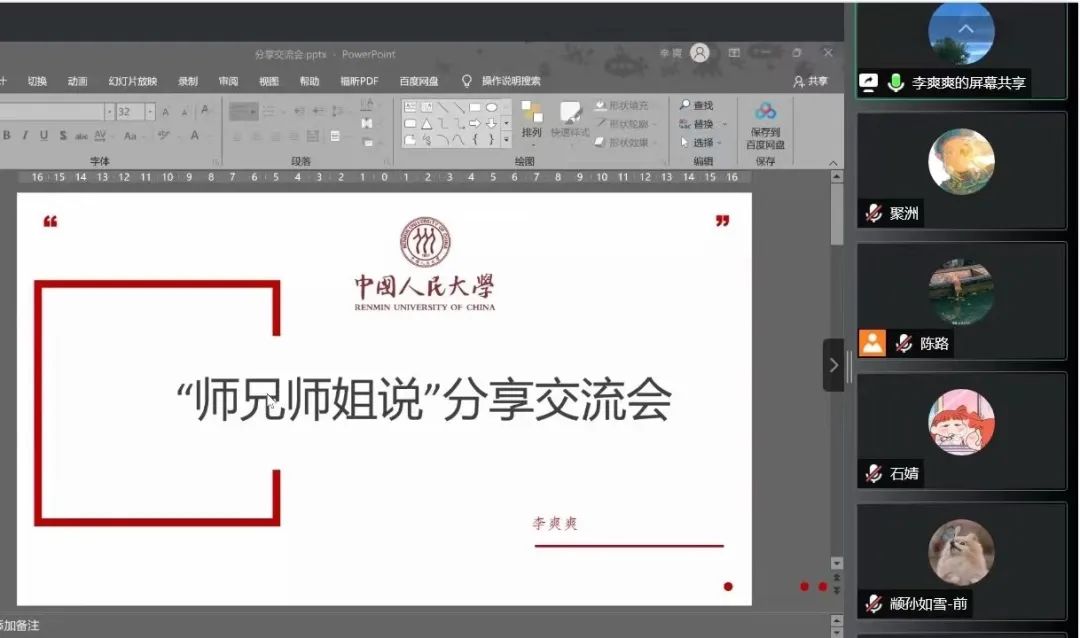Screen dimensions: 1080x638
Task: Toggle Italic formatting
Action: 25,136
